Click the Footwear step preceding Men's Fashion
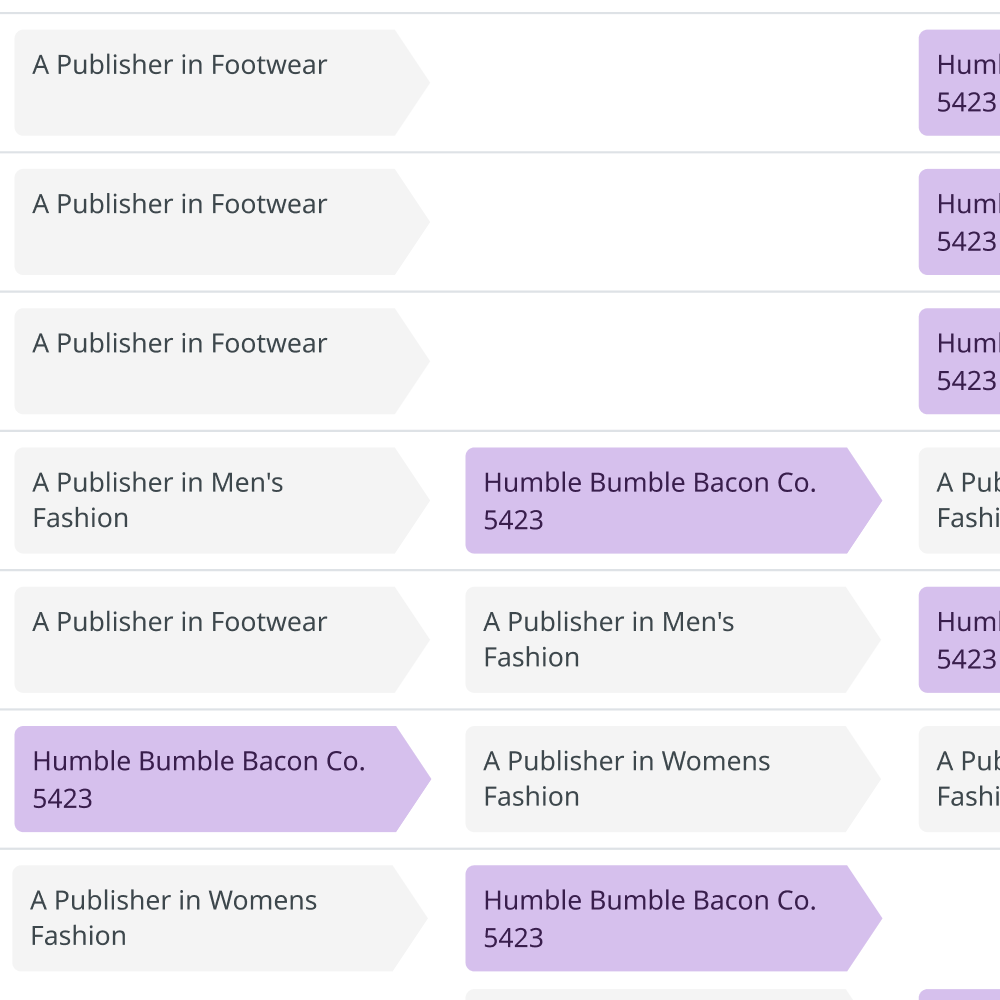This screenshot has width=1000, height=1000. 210,640
